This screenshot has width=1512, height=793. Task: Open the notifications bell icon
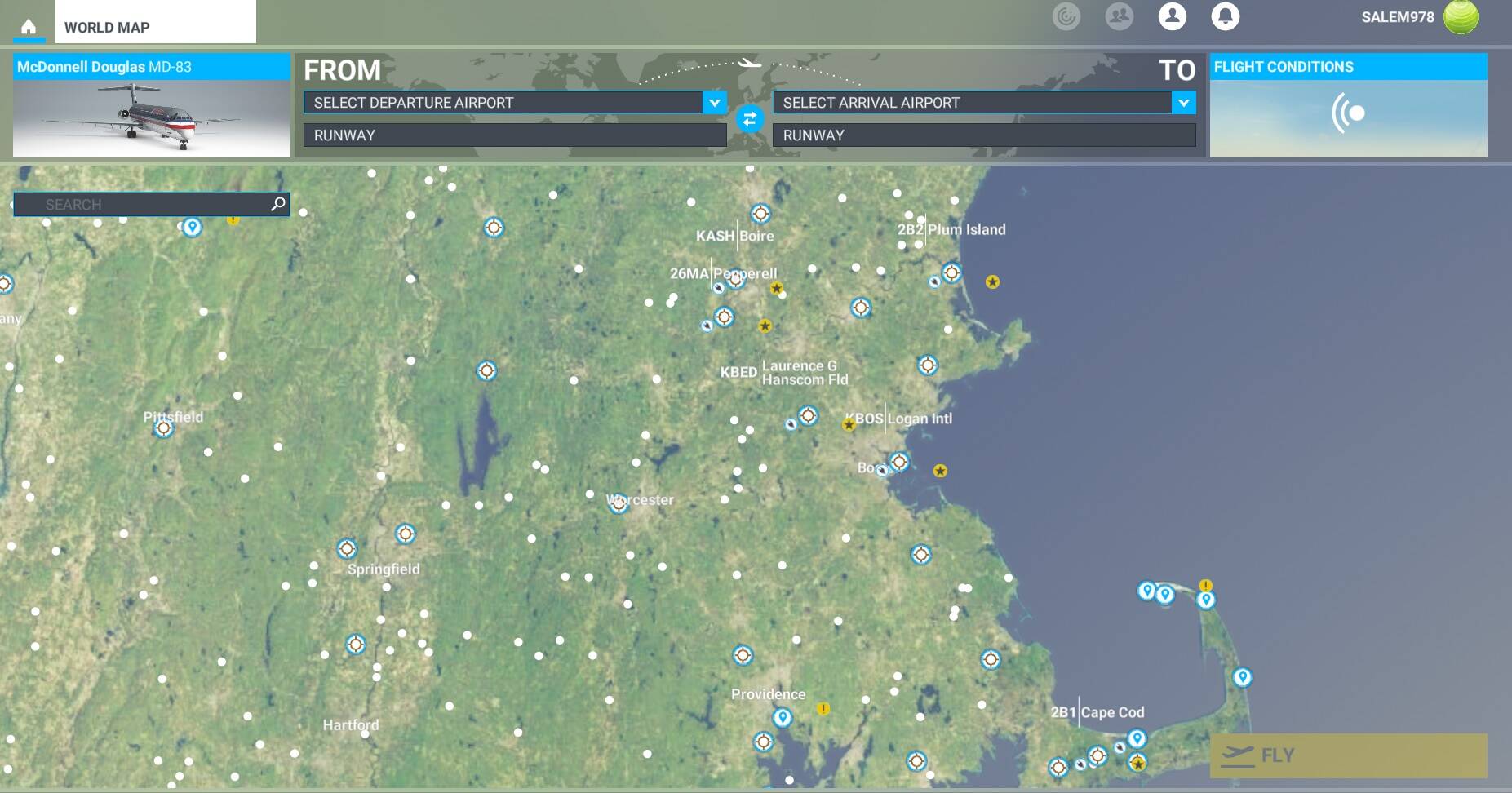tap(1226, 17)
